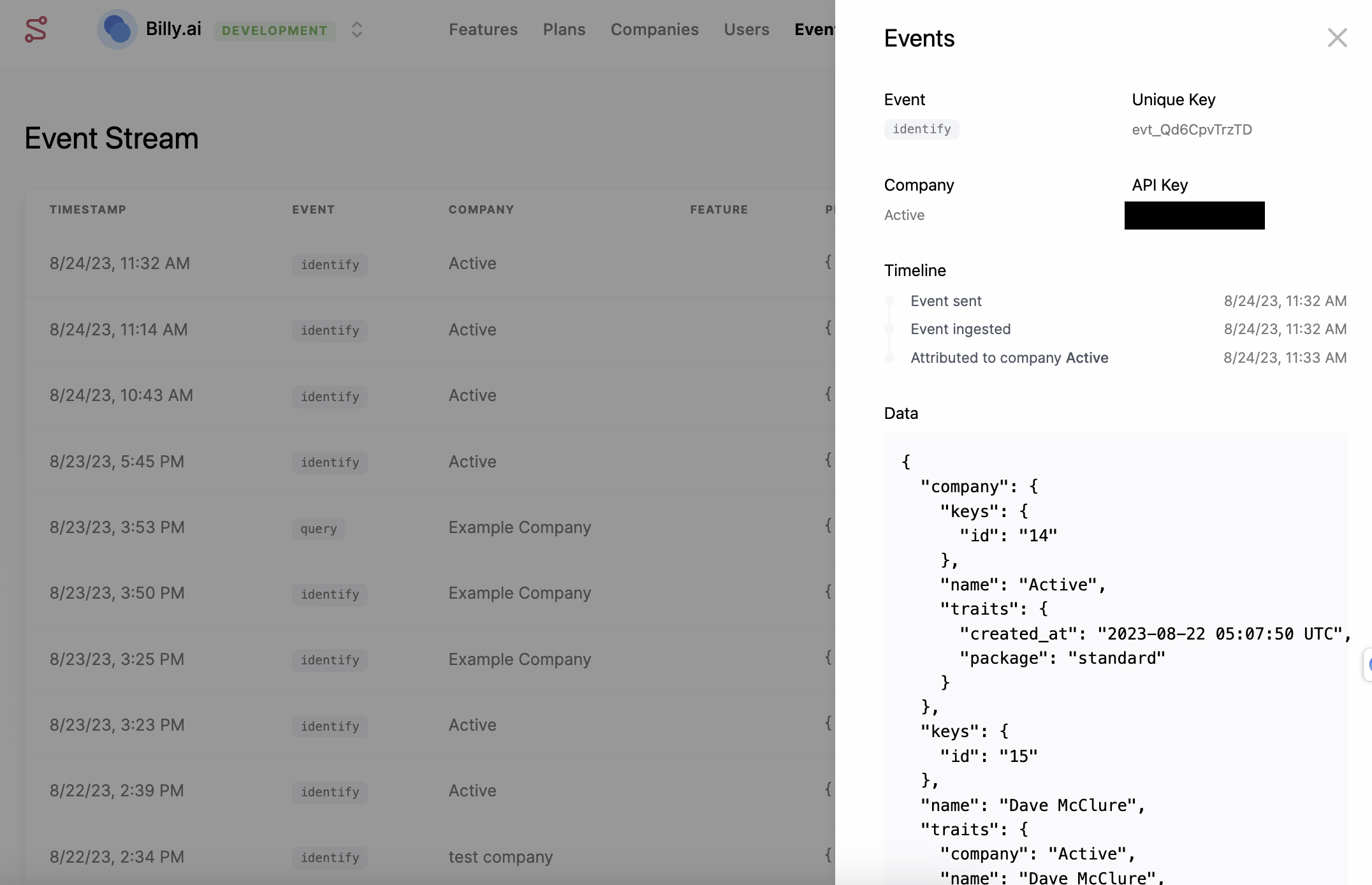Screen dimensions: 1372x885
Task: Open the Features tab
Action: [x=483, y=29]
